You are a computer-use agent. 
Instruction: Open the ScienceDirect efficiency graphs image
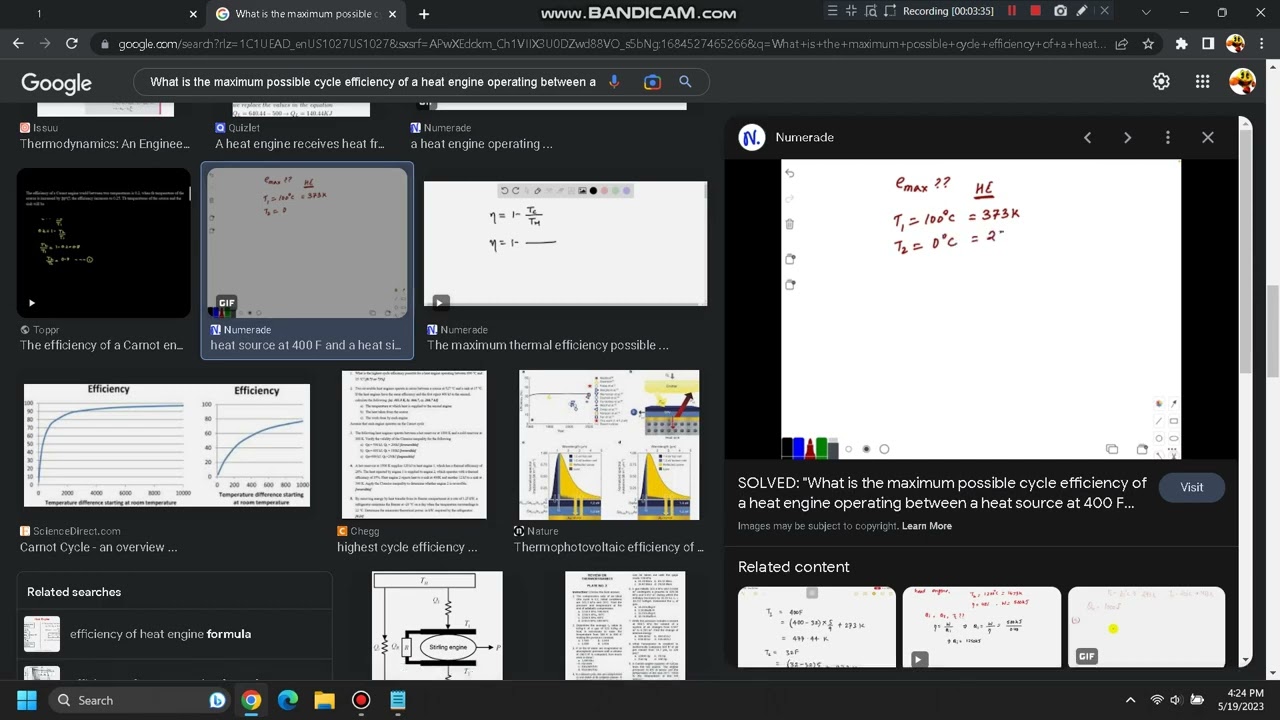166,445
